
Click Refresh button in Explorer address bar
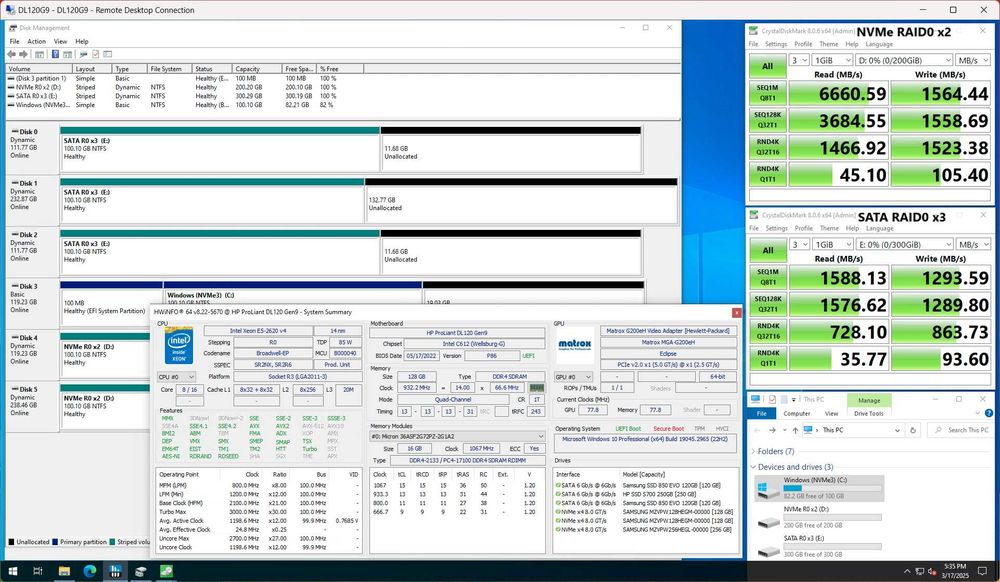913,430
